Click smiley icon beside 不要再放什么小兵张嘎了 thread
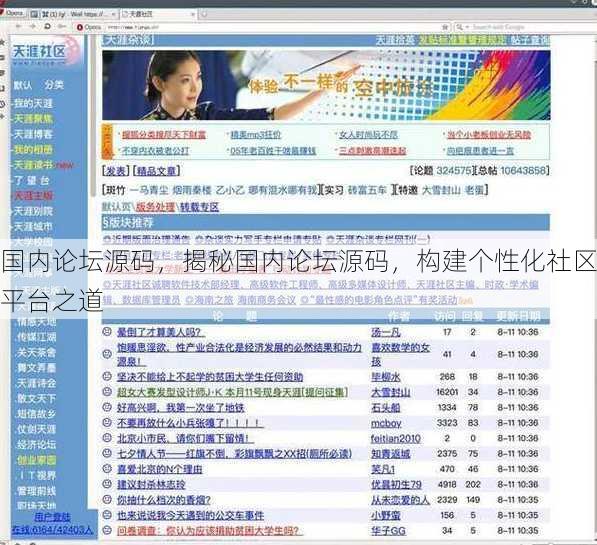597x545 pixels. [x=107, y=422]
